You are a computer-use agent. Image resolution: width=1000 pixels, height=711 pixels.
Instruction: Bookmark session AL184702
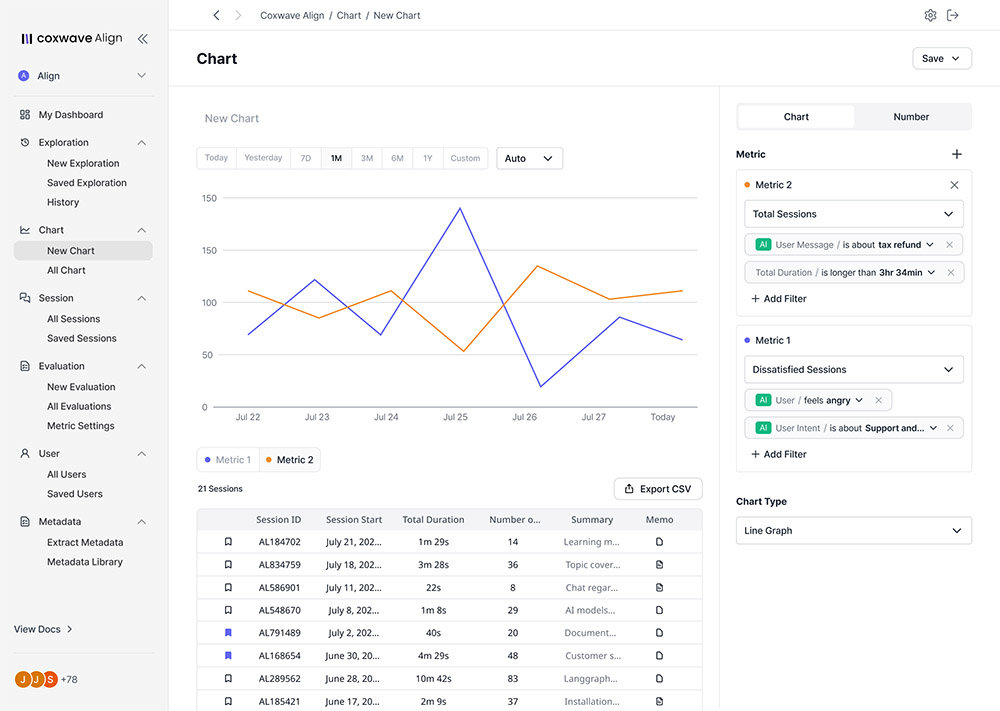tap(228, 542)
